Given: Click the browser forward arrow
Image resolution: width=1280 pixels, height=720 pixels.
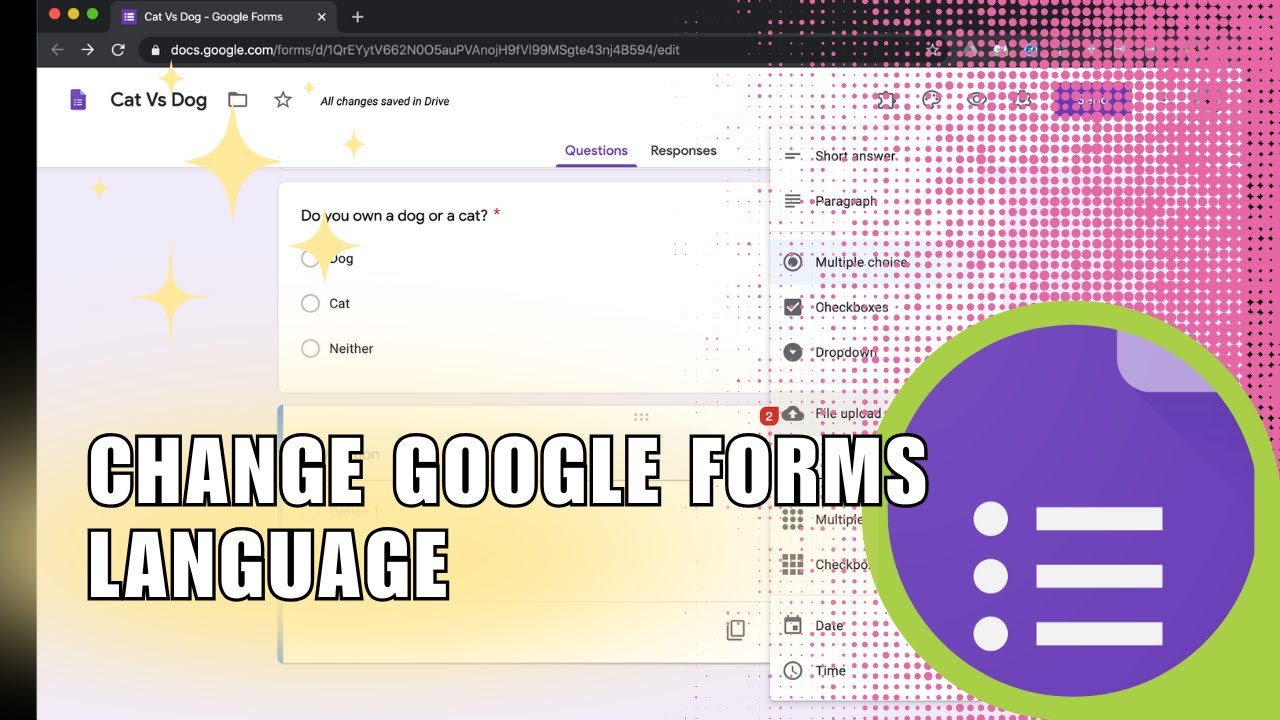Looking at the screenshot, I should coord(88,49).
